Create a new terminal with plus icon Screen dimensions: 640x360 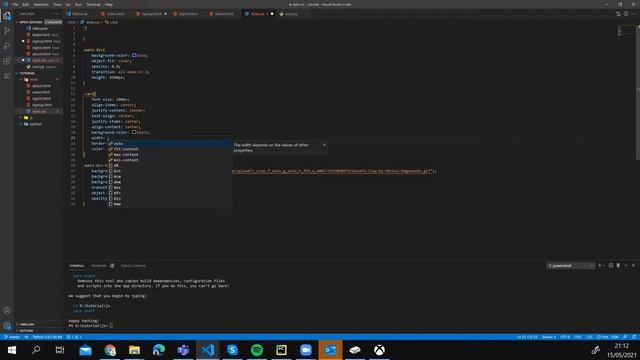click(600, 266)
